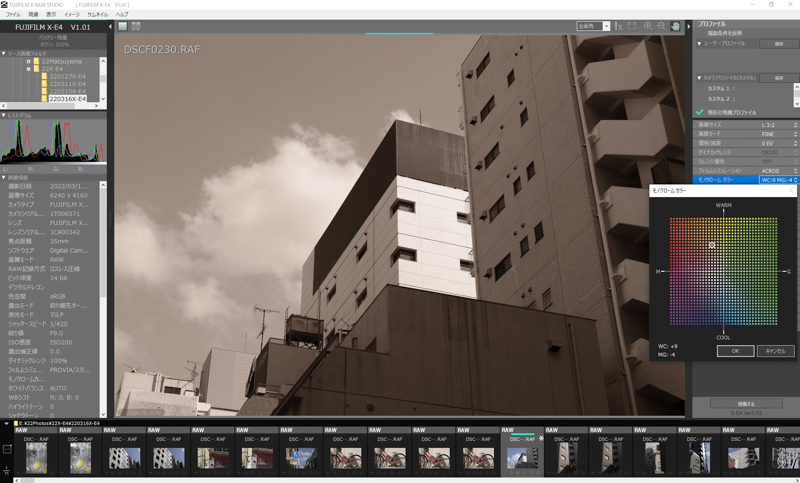Click the 220315X-E4 folder icon
The height and width of the screenshot is (483, 800).
tap(44, 91)
